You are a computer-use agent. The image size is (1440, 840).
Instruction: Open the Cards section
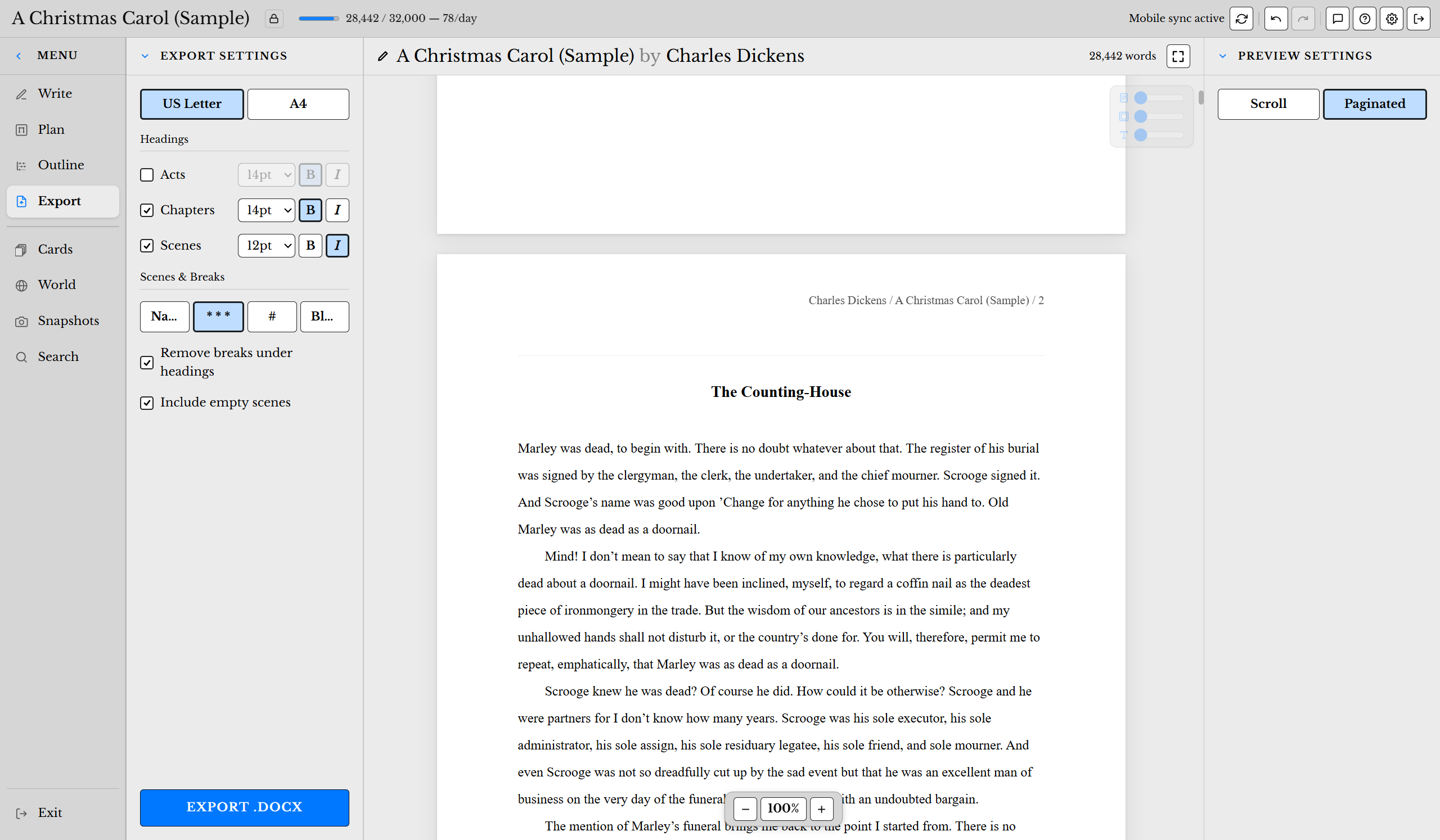click(x=63, y=250)
